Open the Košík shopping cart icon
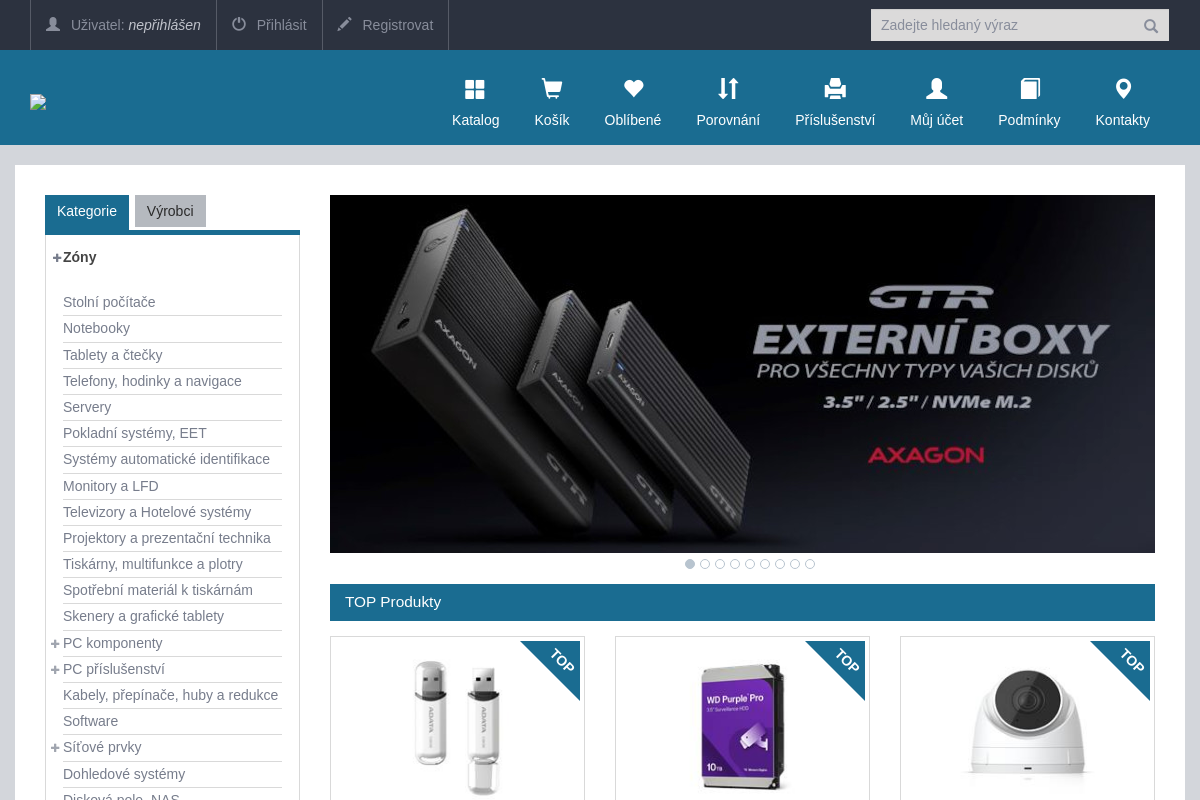 pos(551,90)
